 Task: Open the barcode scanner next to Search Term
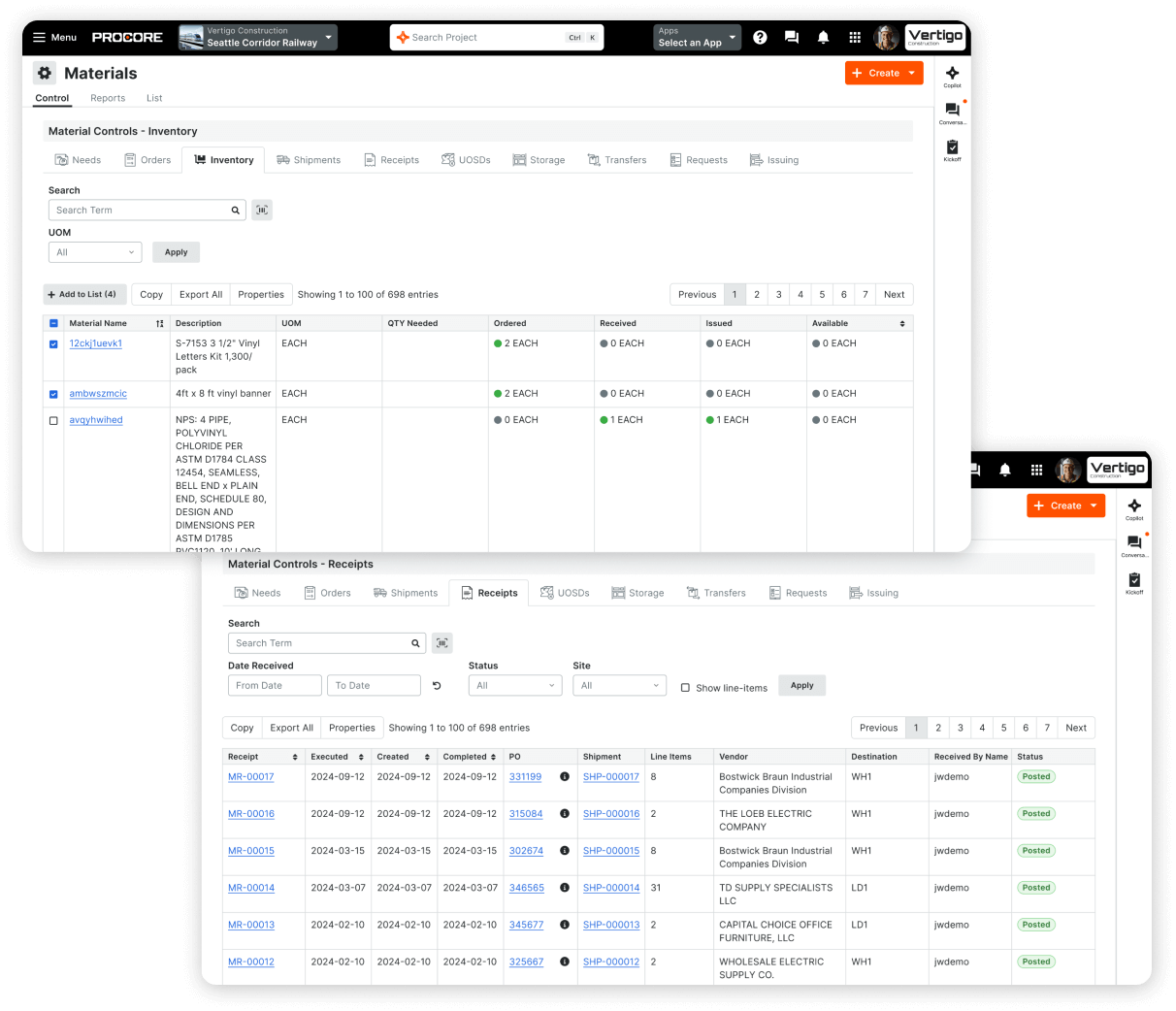click(x=261, y=210)
